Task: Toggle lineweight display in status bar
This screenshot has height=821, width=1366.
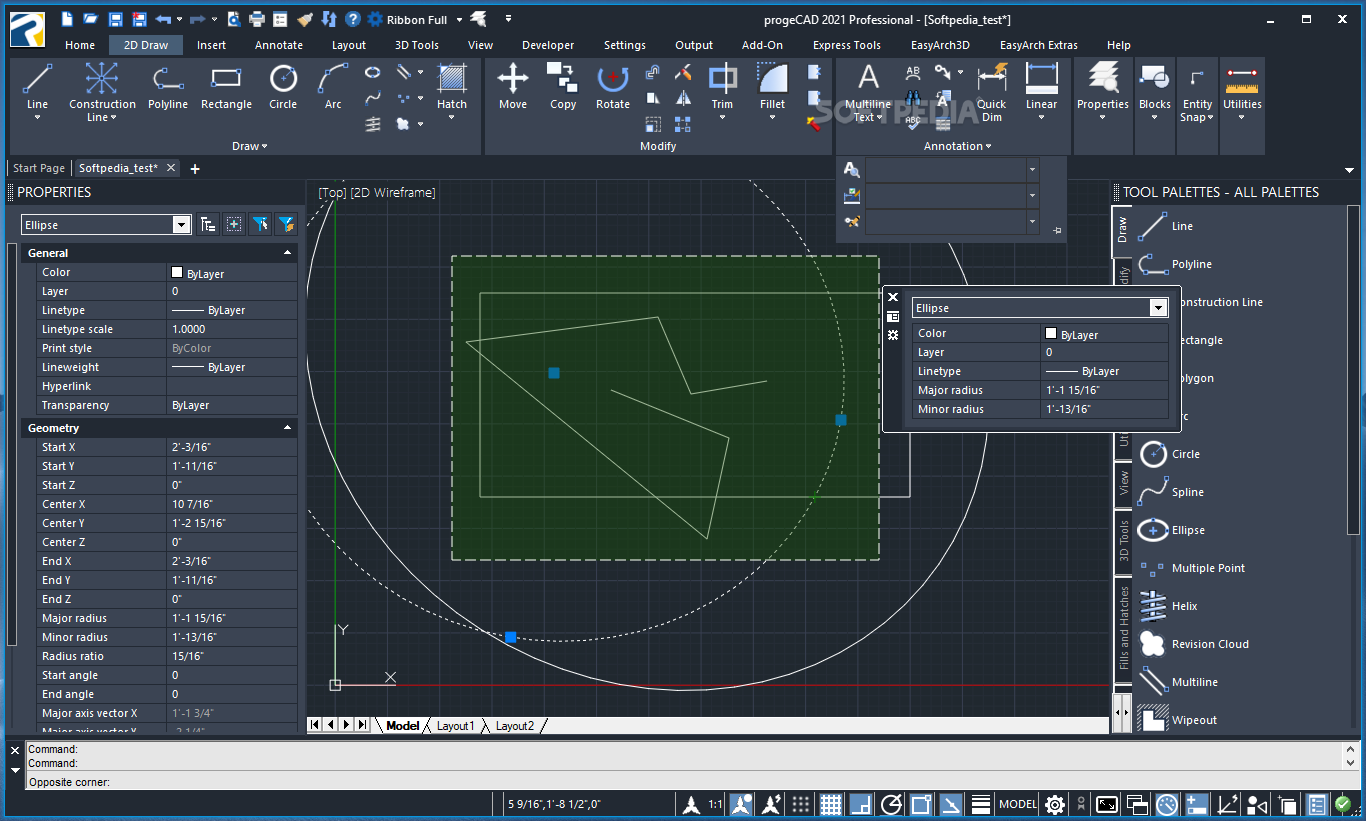Action: 981,804
